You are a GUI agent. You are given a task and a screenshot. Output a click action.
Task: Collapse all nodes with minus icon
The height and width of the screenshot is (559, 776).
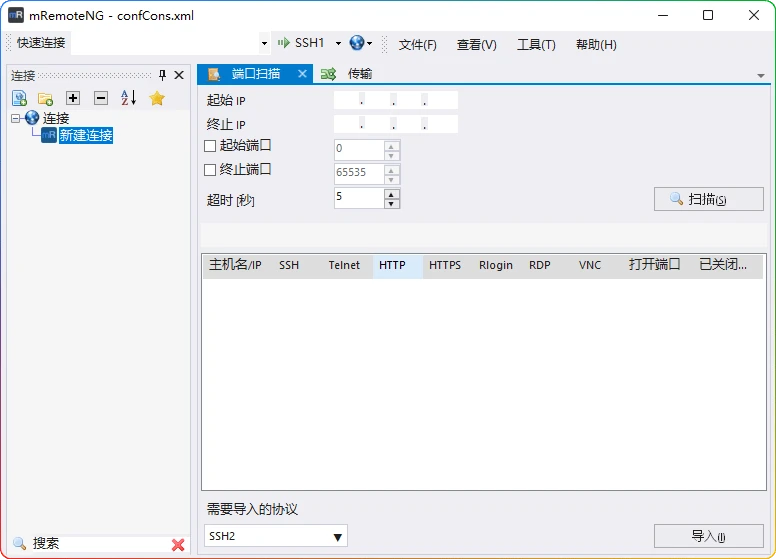click(101, 98)
